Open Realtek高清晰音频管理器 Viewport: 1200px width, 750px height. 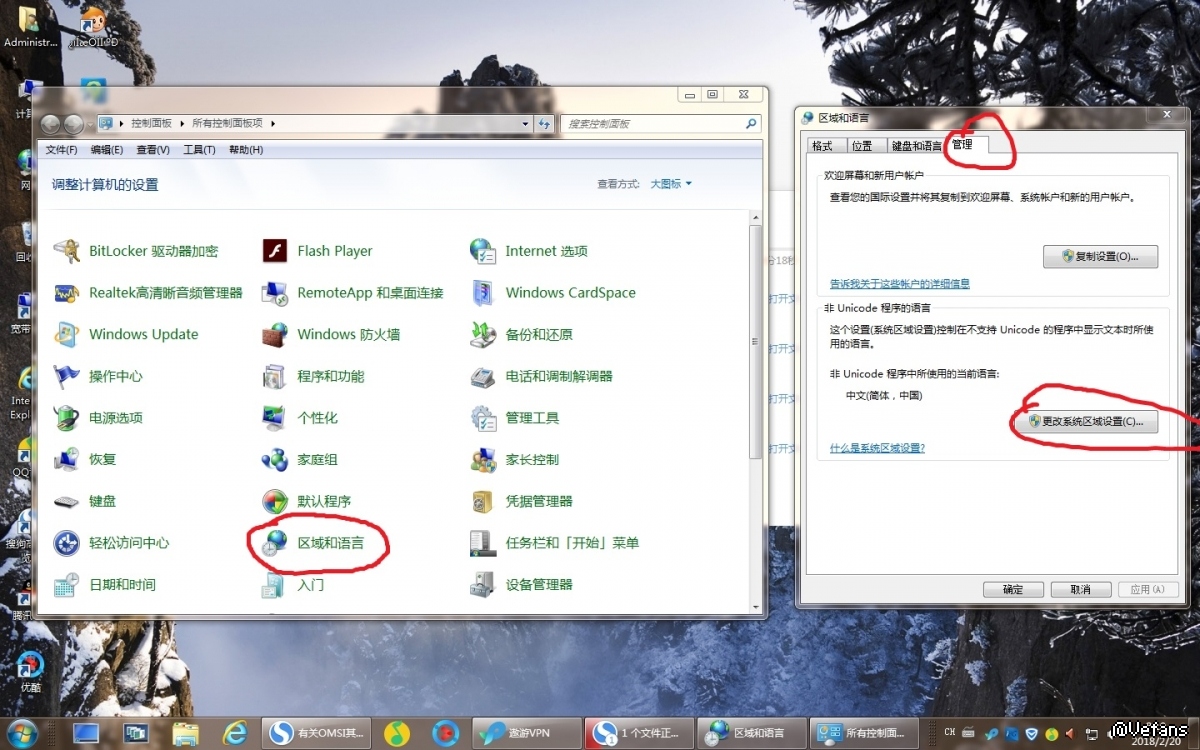pyautogui.click(x=148, y=293)
